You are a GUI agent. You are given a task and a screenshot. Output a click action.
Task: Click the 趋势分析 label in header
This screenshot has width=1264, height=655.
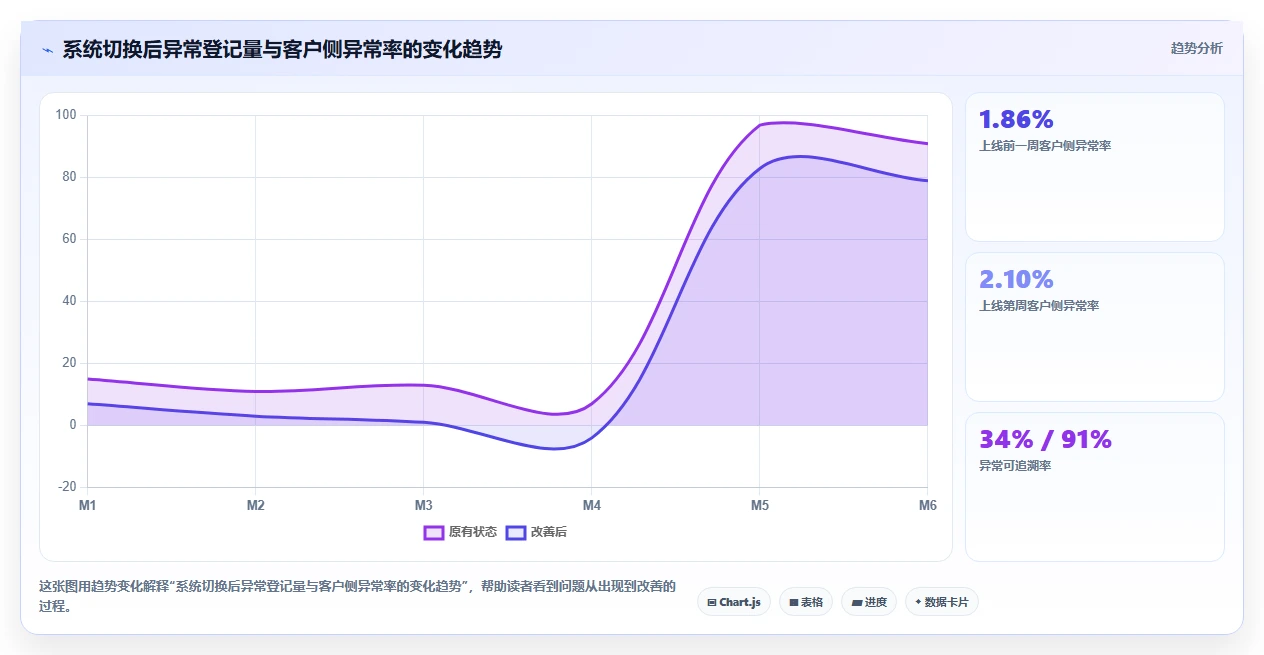(1196, 48)
